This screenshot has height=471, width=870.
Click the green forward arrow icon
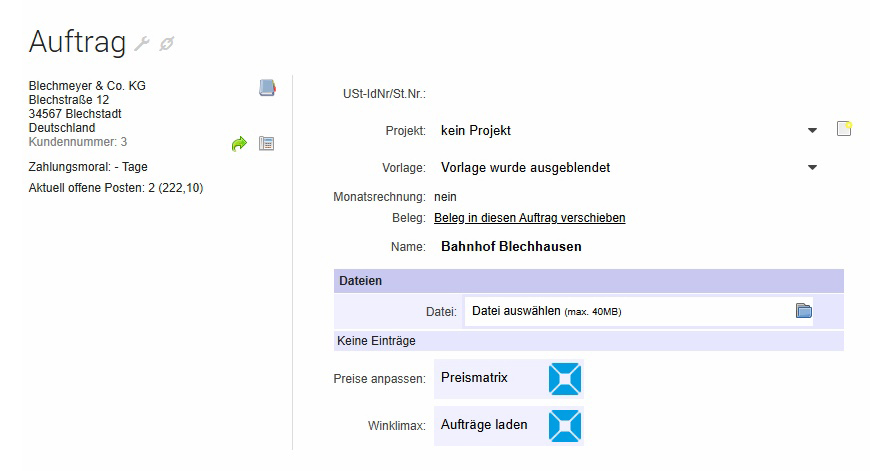239,144
